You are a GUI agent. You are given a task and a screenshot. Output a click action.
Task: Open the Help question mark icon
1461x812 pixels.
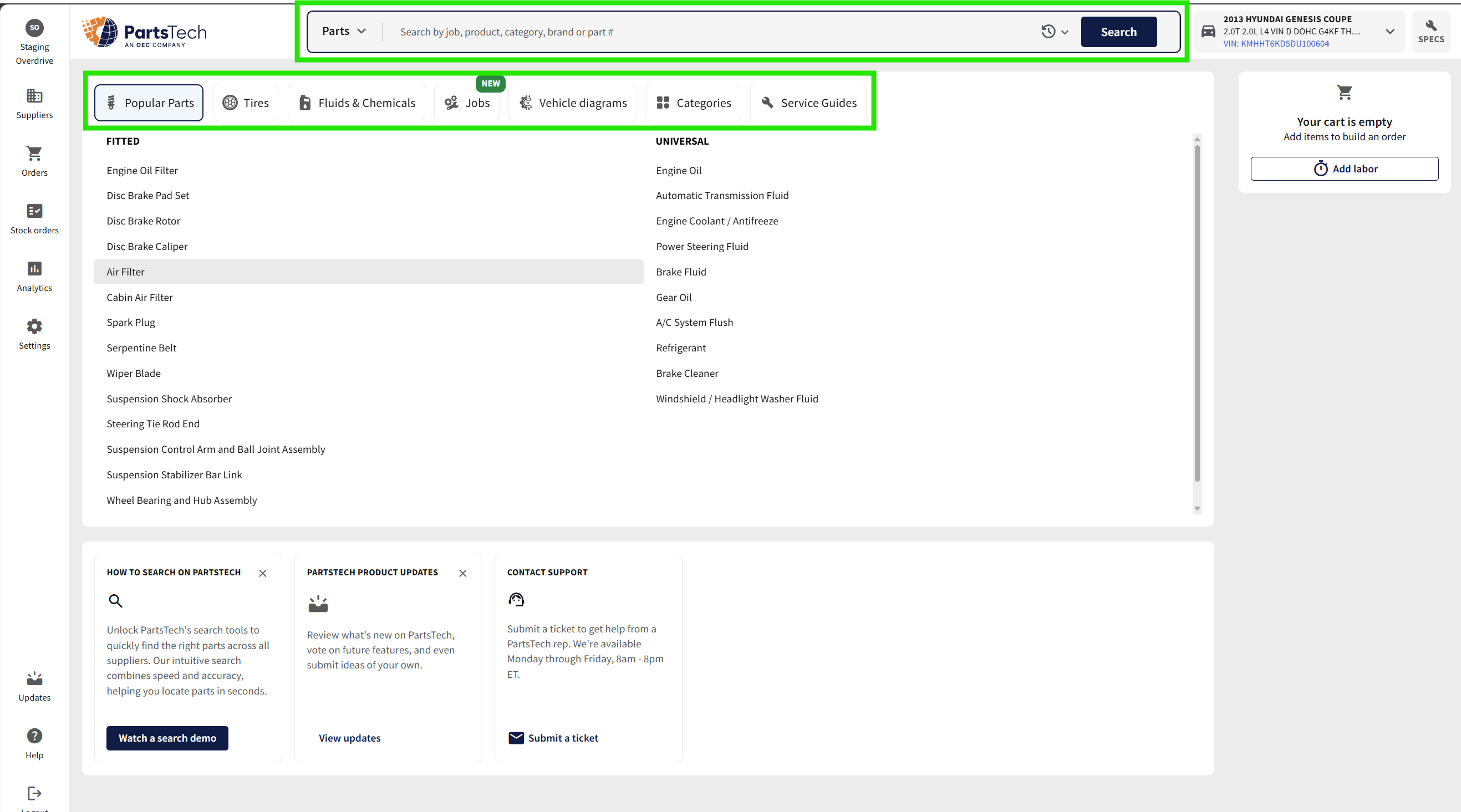[x=34, y=736]
